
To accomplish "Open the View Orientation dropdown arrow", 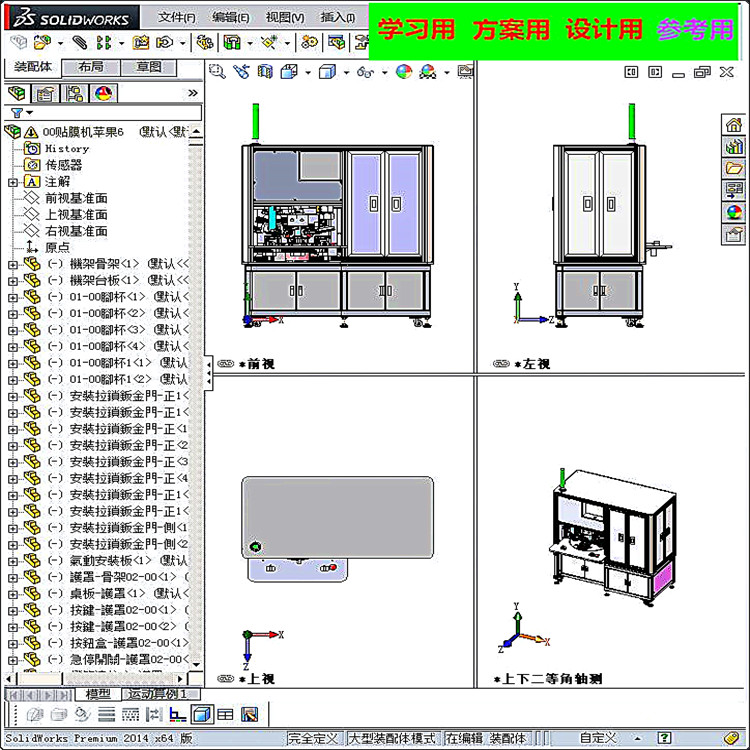I will click(x=308, y=73).
